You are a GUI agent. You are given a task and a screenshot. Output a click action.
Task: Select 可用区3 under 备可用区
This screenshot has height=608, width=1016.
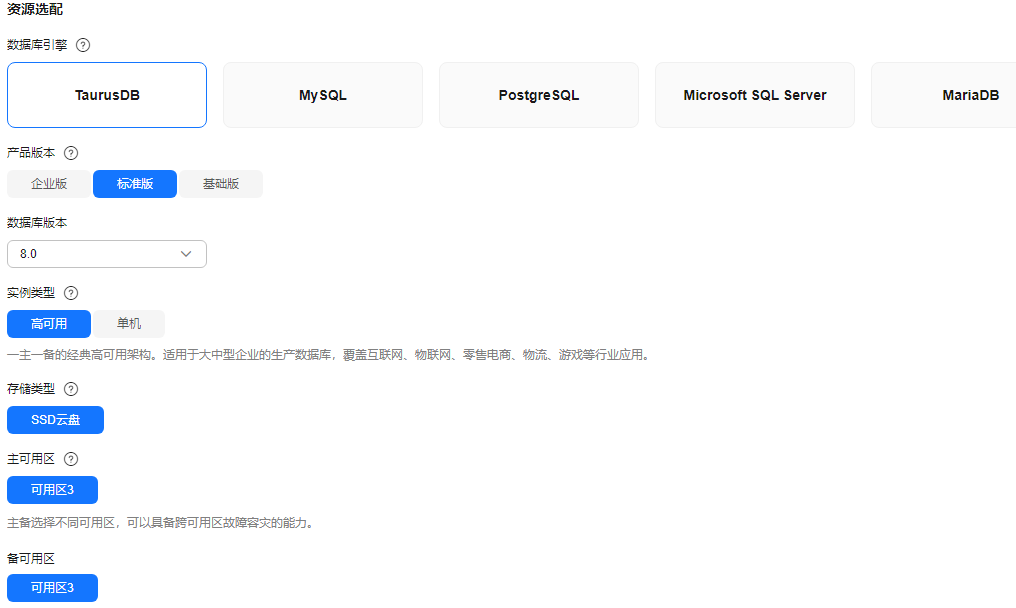click(52, 588)
